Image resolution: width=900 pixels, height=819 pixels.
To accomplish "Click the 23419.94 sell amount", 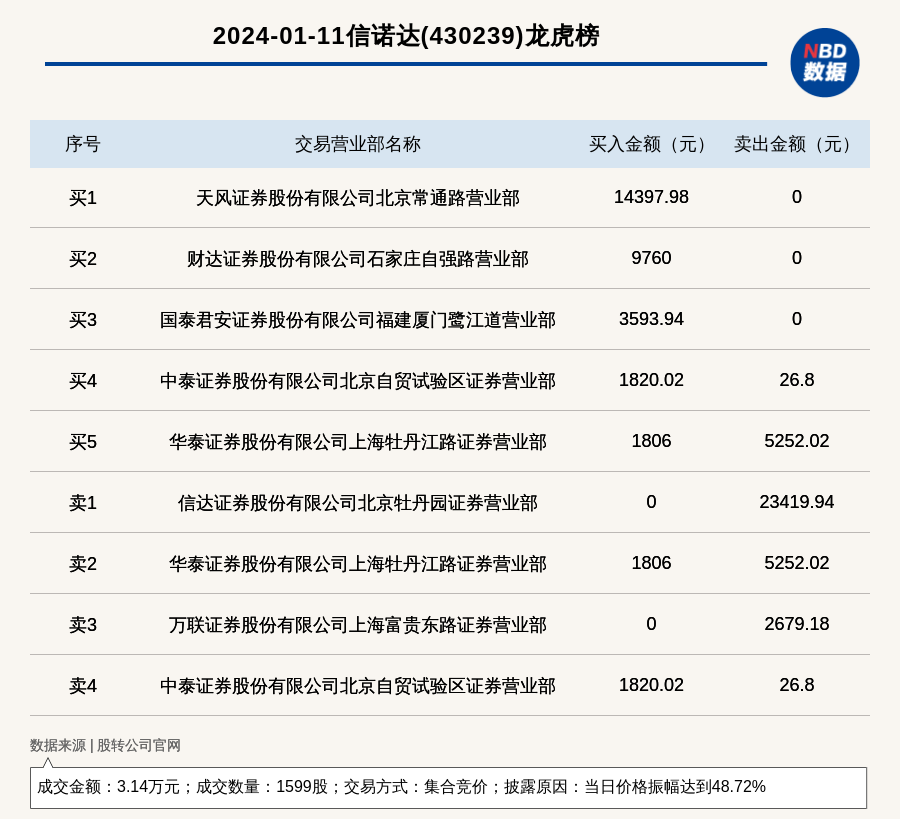I will click(796, 502).
